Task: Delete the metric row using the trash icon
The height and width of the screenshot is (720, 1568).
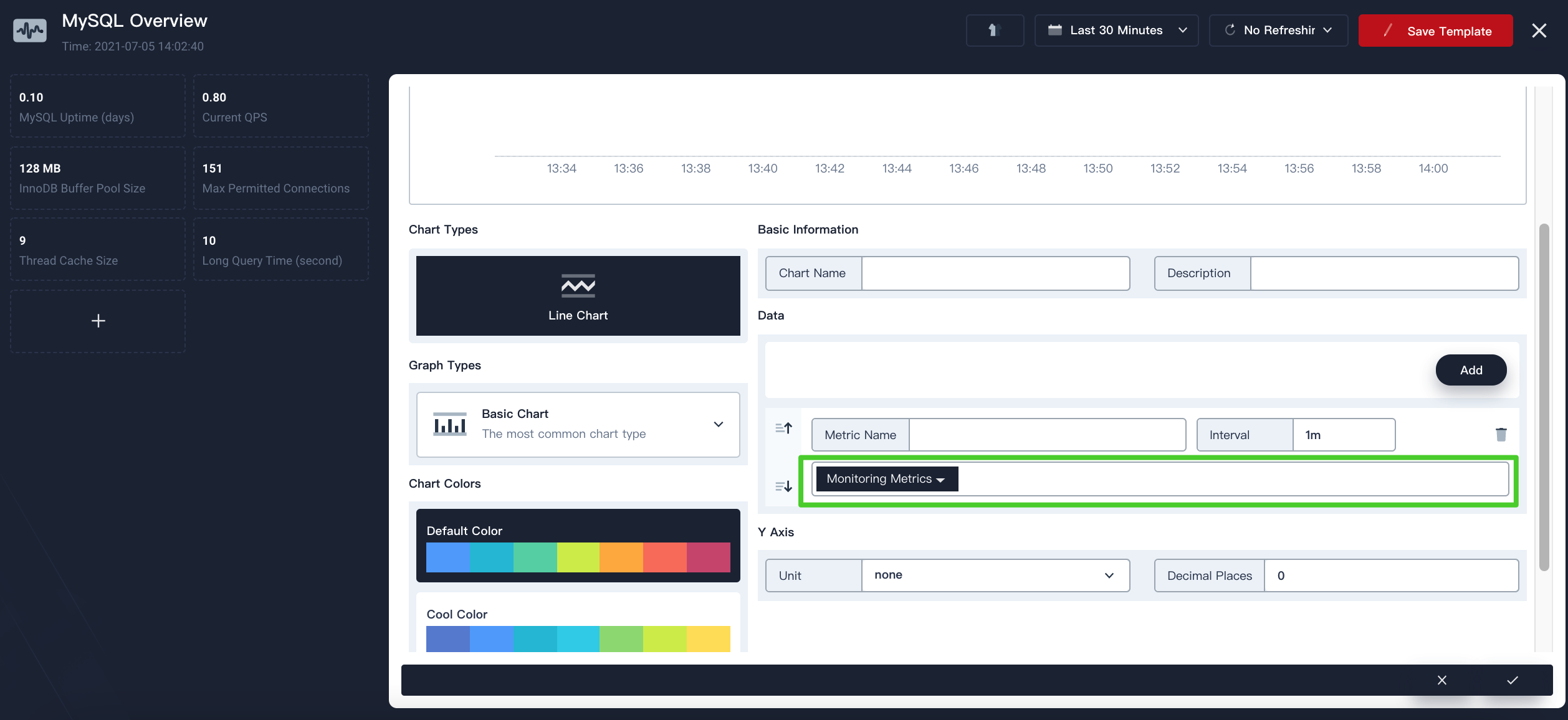Action: click(1501, 434)
